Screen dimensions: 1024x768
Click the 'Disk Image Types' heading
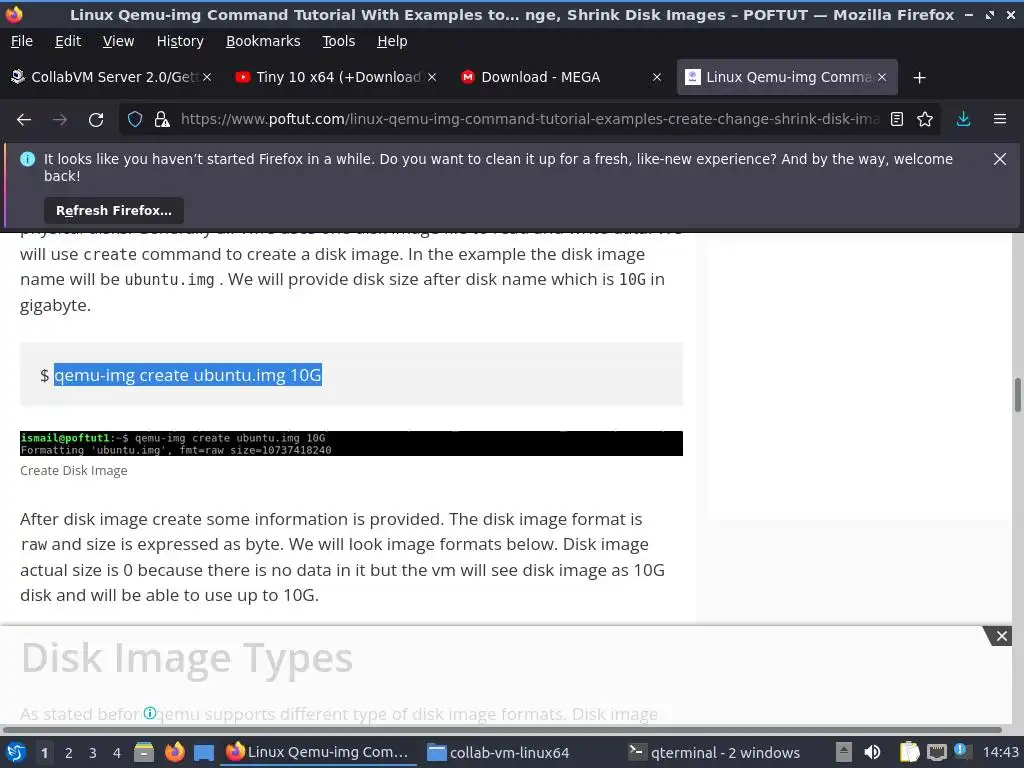(x=187, y=658)
